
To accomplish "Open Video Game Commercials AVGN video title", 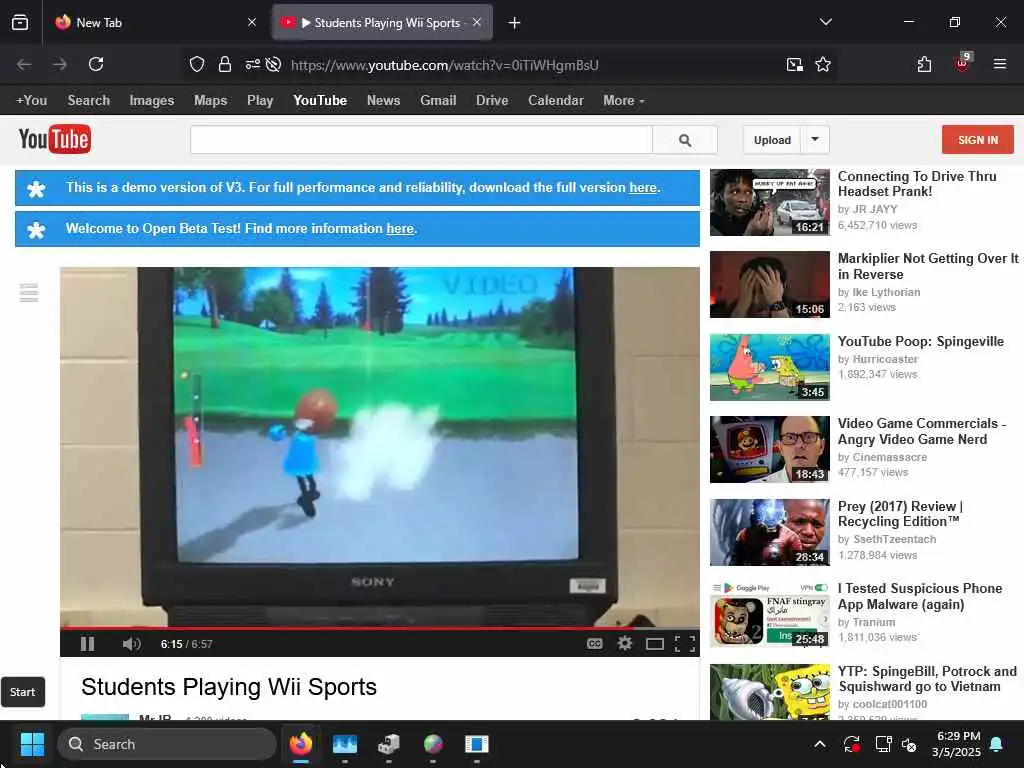I will [921, 431].
